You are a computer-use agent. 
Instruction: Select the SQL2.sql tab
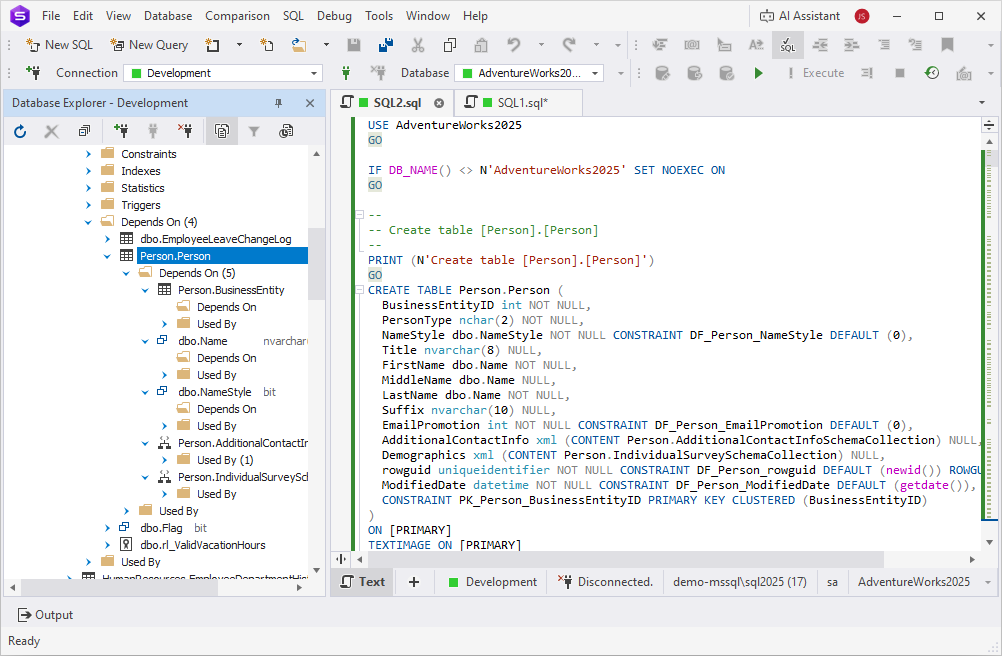tap(397, 103)
